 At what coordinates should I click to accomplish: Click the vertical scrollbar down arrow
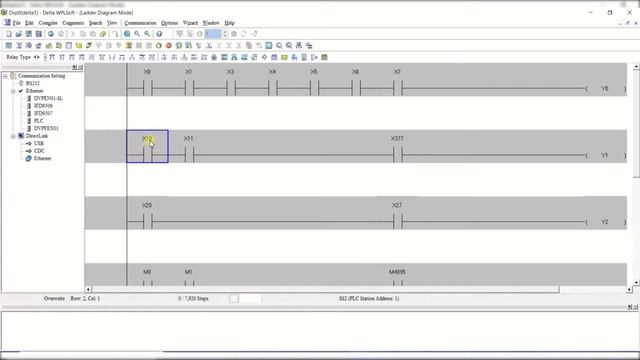coord(636,282)
